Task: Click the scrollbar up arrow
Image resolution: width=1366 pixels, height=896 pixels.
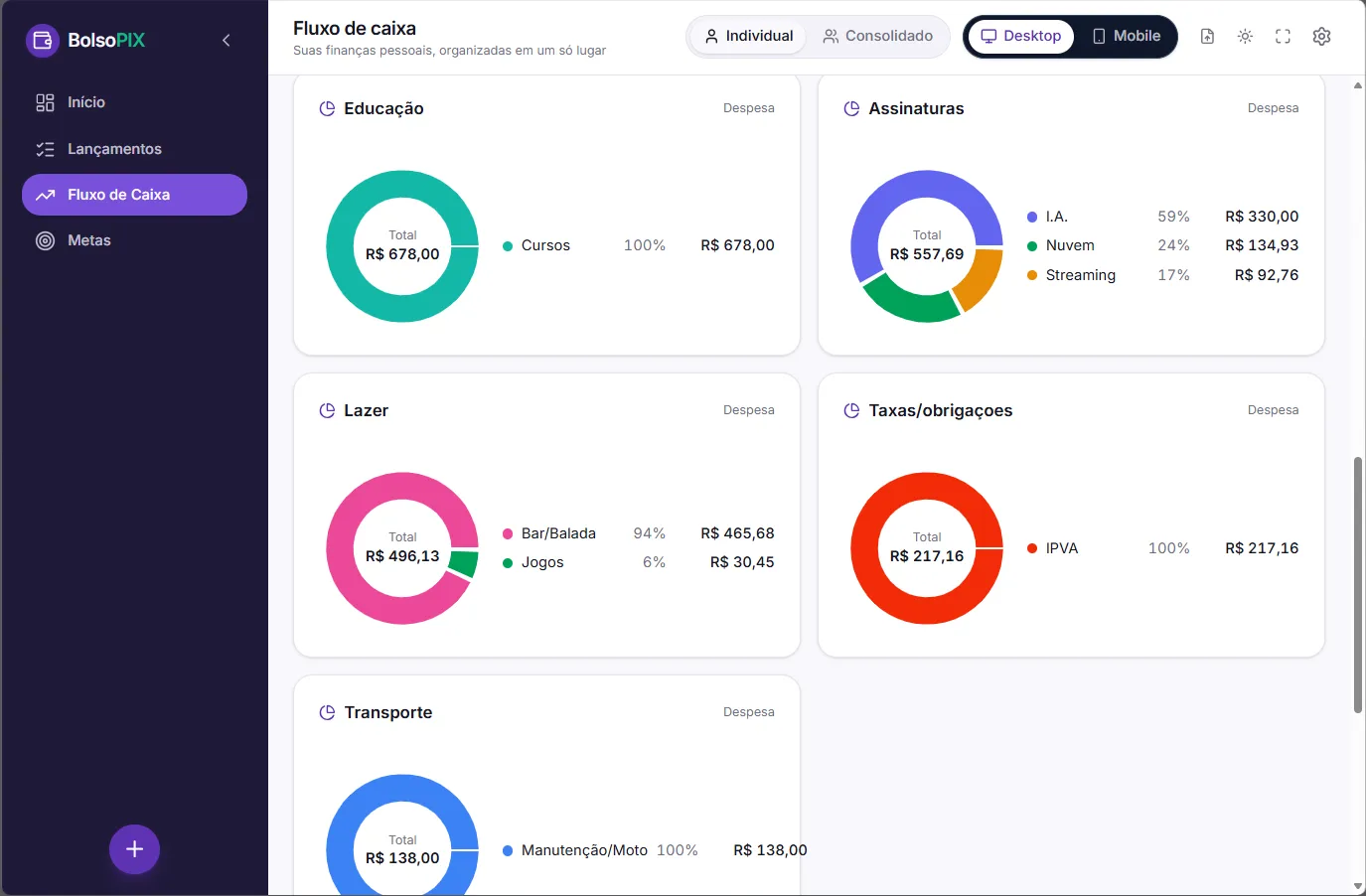Action: pos(1358,86)
